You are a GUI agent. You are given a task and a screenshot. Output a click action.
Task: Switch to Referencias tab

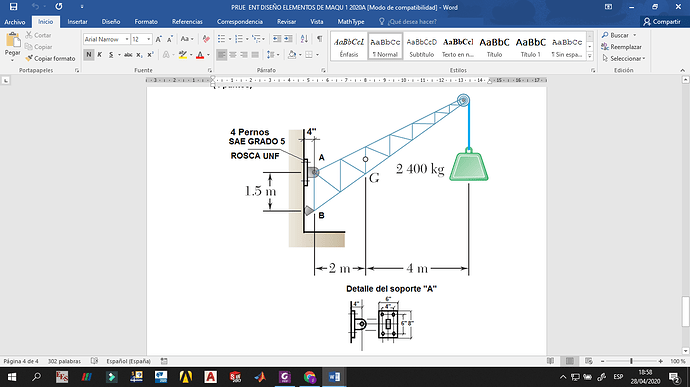[187, 22]
